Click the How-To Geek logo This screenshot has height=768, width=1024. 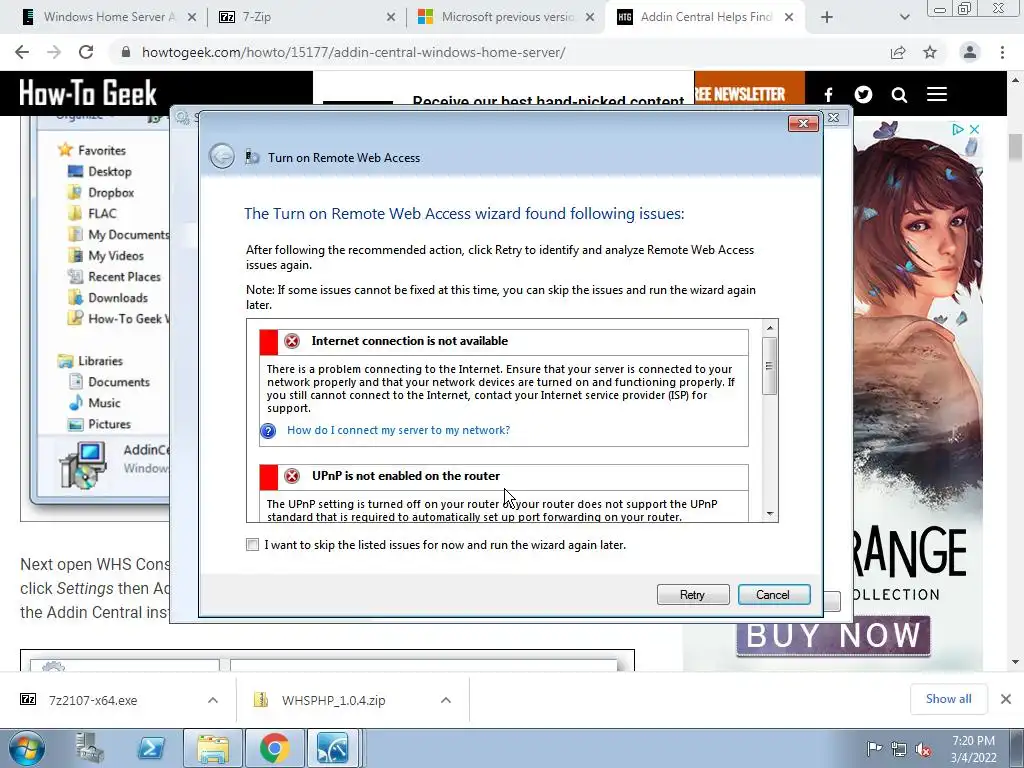88,93
